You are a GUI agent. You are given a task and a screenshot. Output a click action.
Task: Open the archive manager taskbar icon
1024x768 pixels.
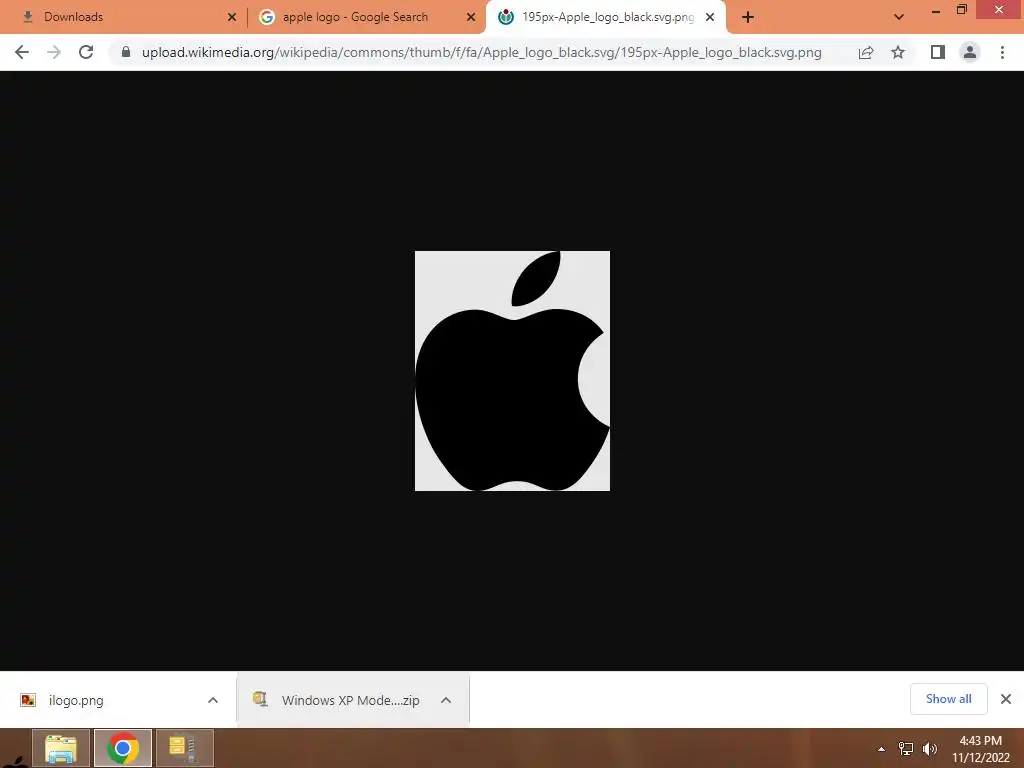point(184,748)
